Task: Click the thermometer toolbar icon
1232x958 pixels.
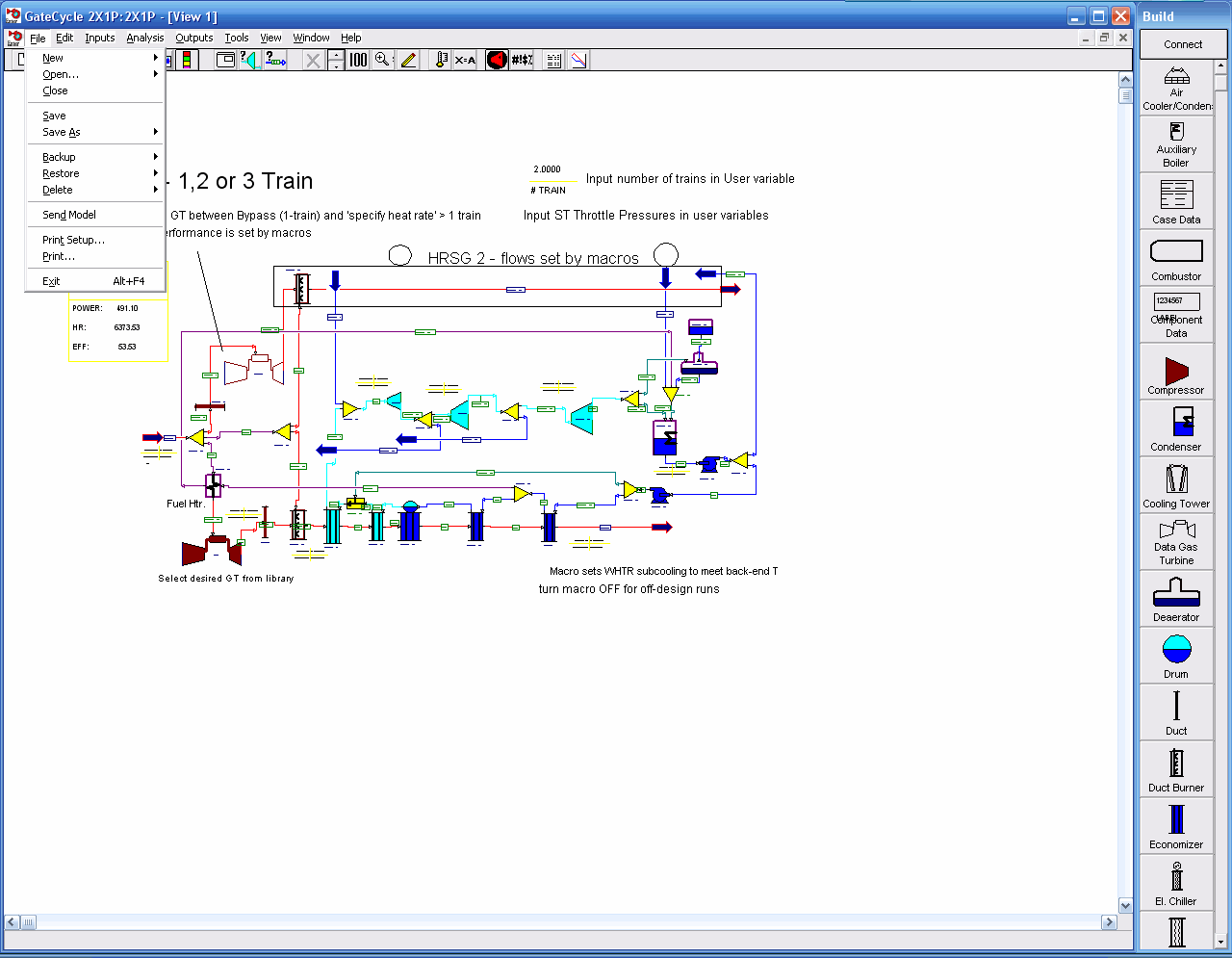Action: point(441,60)
